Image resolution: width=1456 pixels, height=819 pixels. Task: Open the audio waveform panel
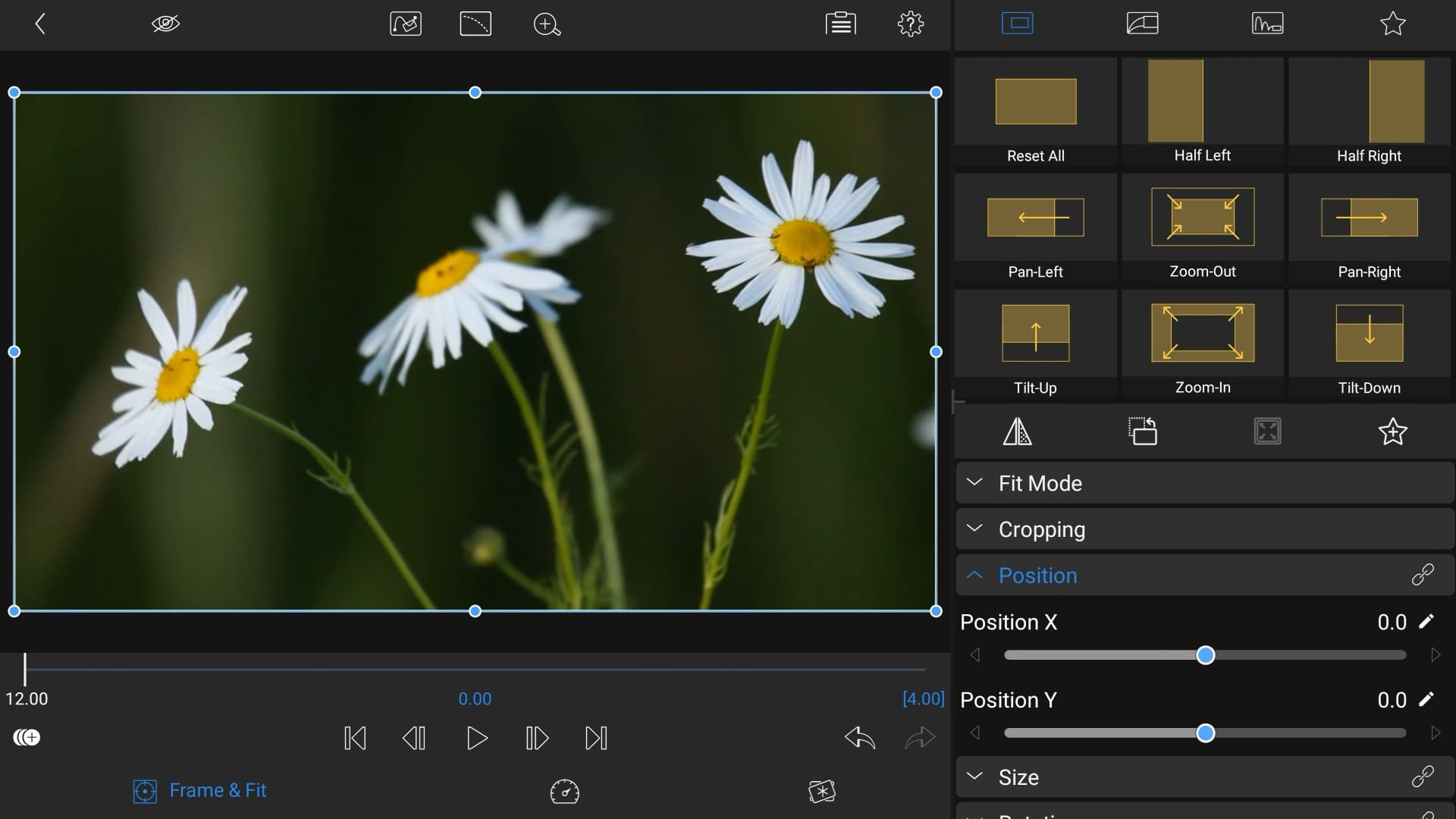tap(1267, 24)
